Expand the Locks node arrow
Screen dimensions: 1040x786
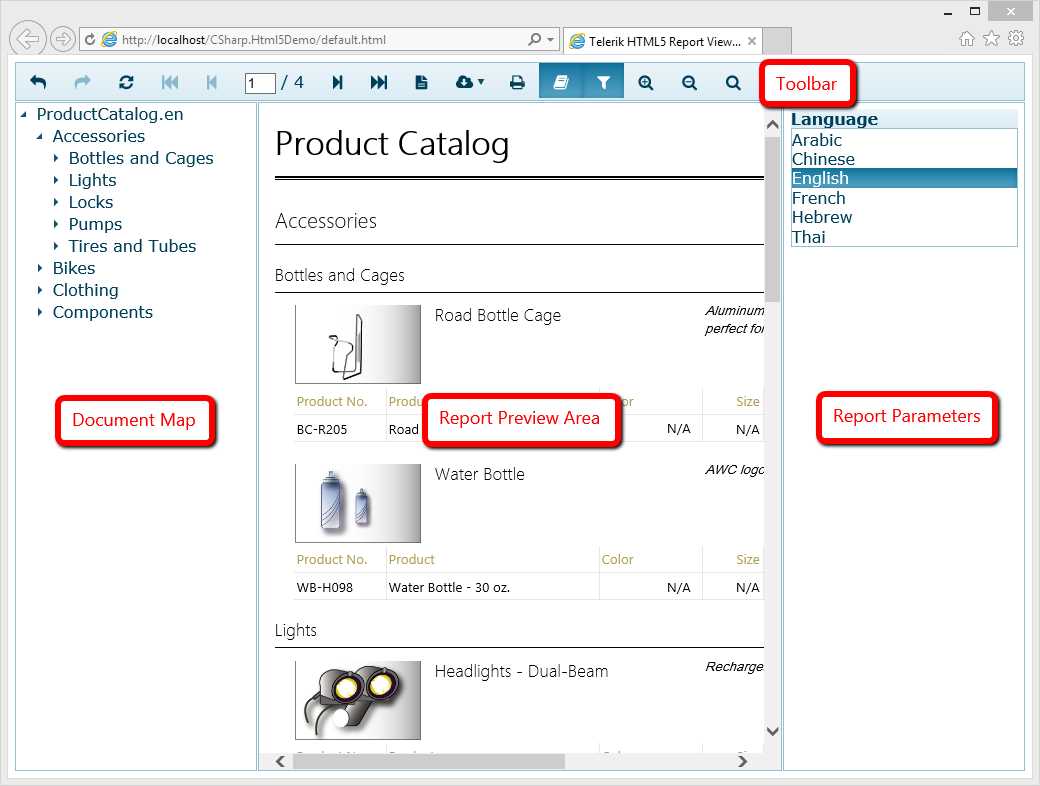56,202
